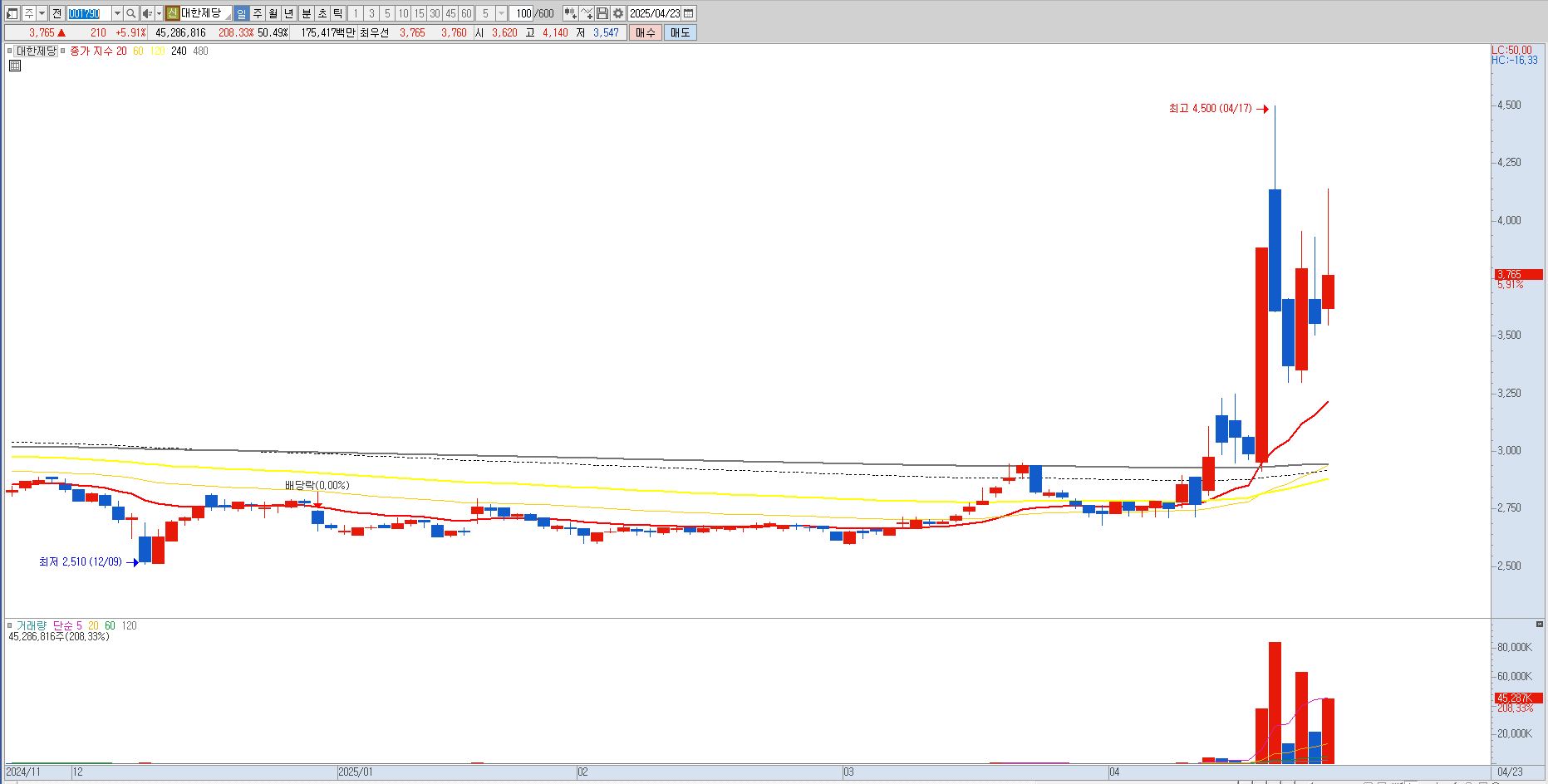Switch to weekly 주 chart period
The image size is (1548, 784).
257,13
